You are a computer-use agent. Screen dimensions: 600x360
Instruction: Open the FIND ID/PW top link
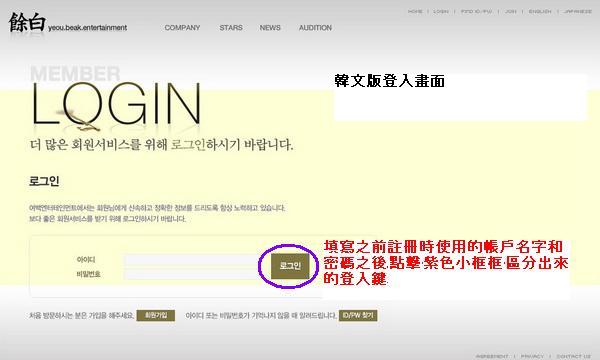[x=476, y=11]
